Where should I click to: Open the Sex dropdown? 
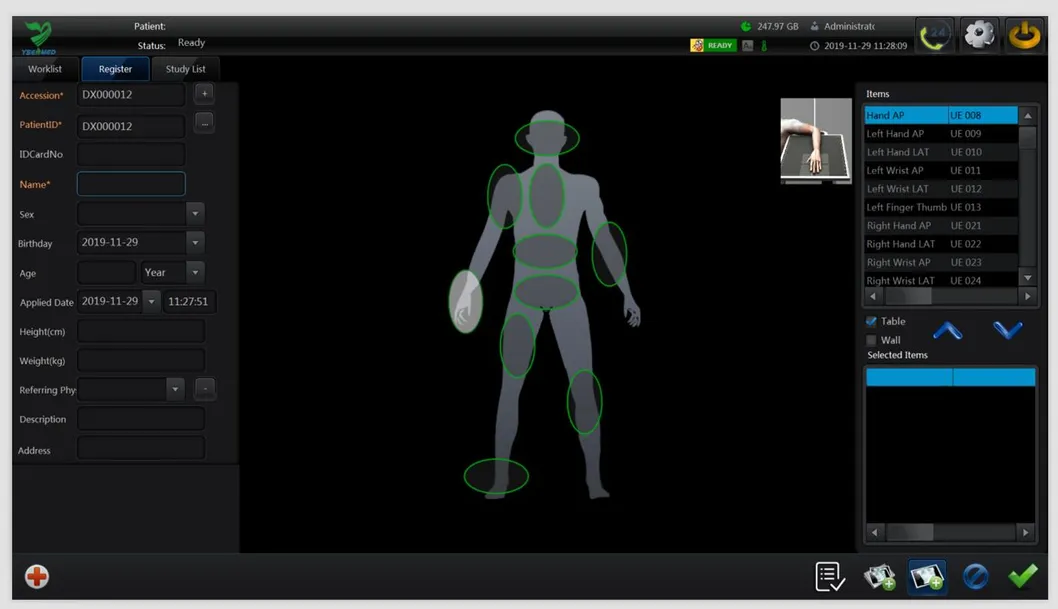[x=195, y=213]
